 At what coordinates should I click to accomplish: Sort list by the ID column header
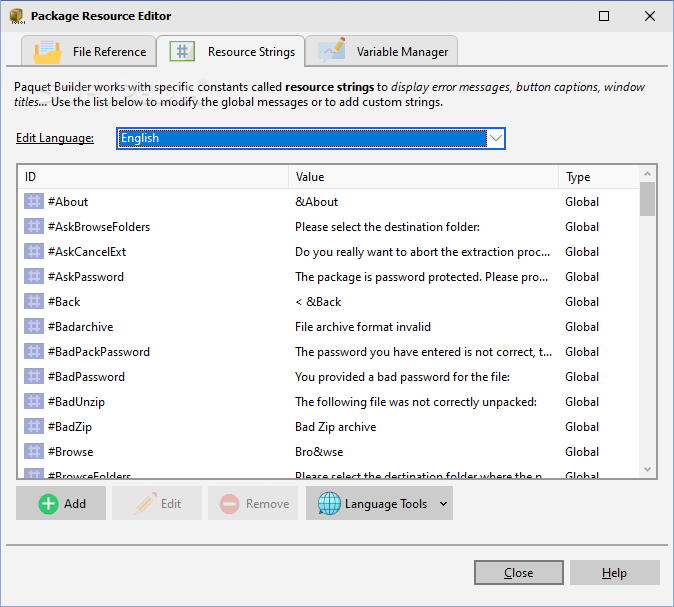coord(153,177)
